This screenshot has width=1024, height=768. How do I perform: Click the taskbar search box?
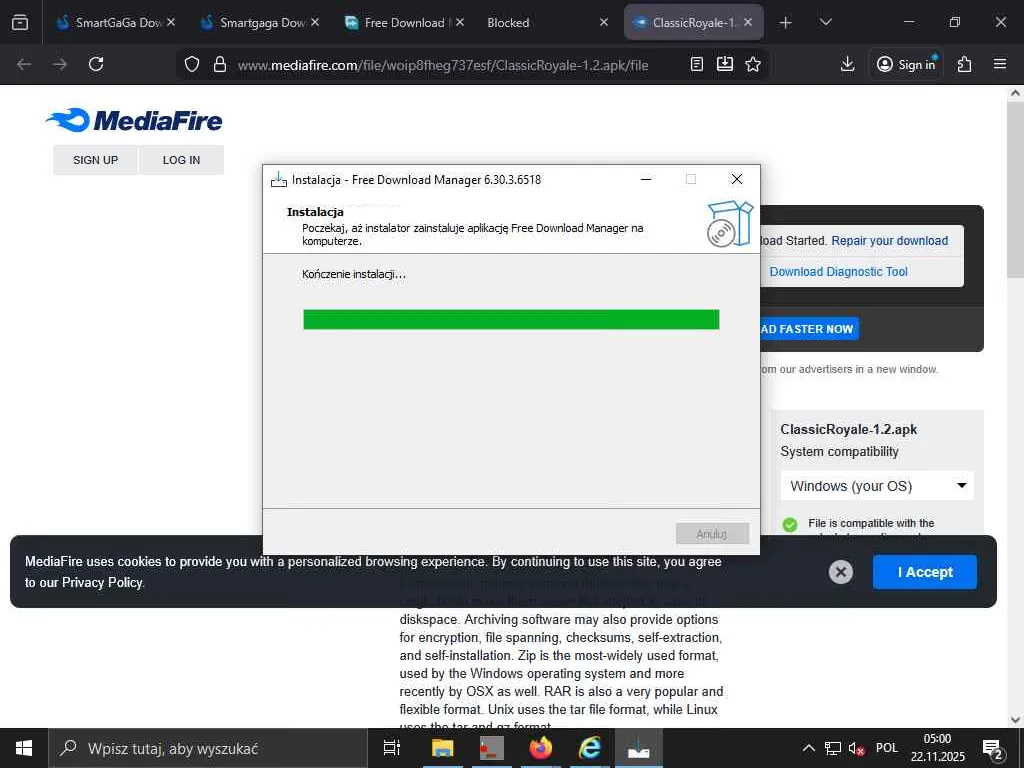tap(208, 748)
